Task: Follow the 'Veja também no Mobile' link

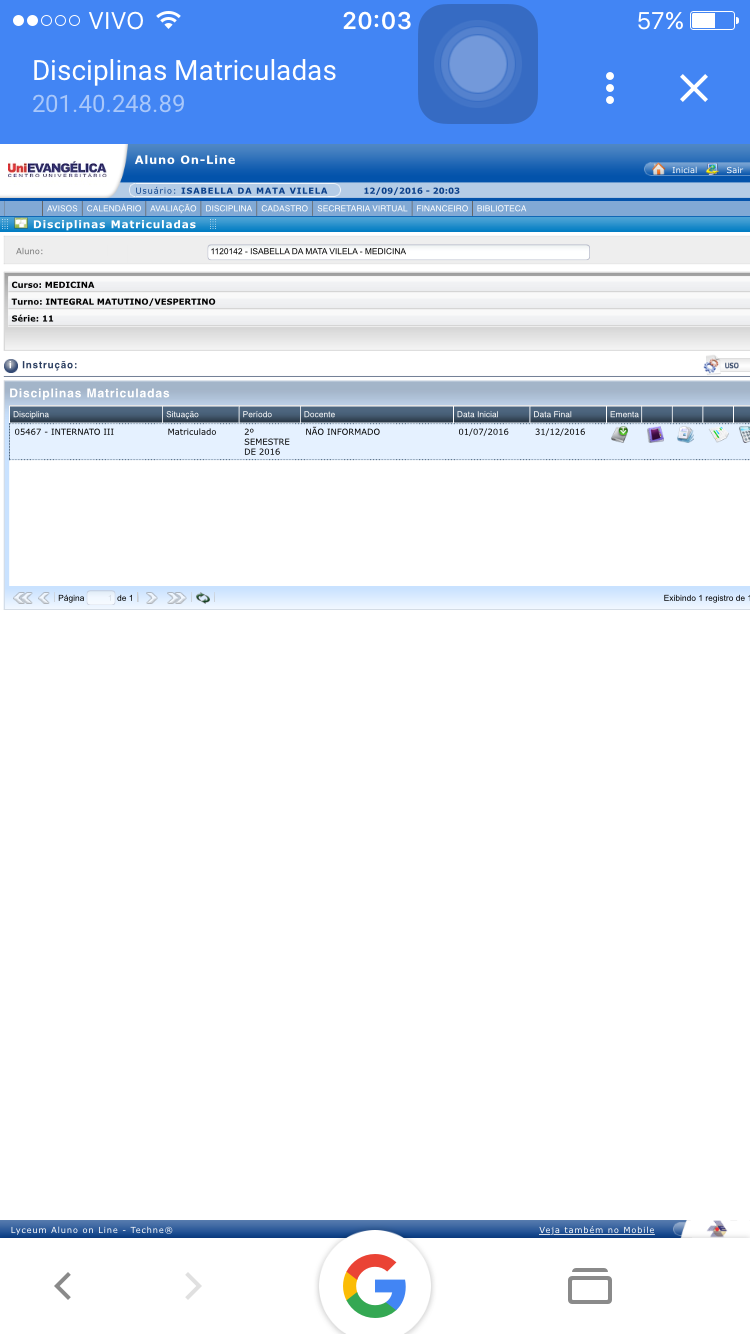Action: (x=596, y=1230)
